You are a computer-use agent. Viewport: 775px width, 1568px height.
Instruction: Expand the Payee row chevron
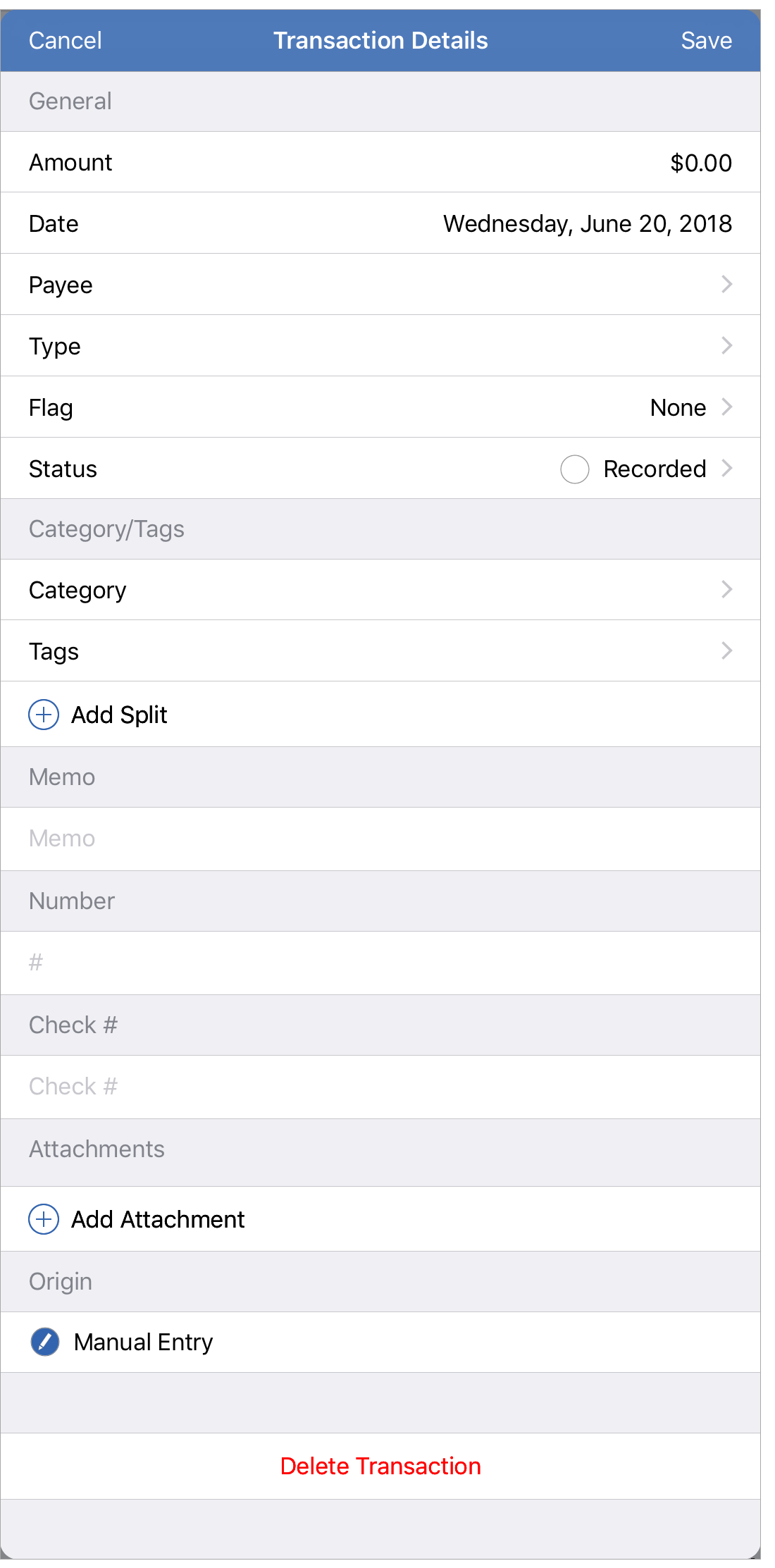(727, 285)
